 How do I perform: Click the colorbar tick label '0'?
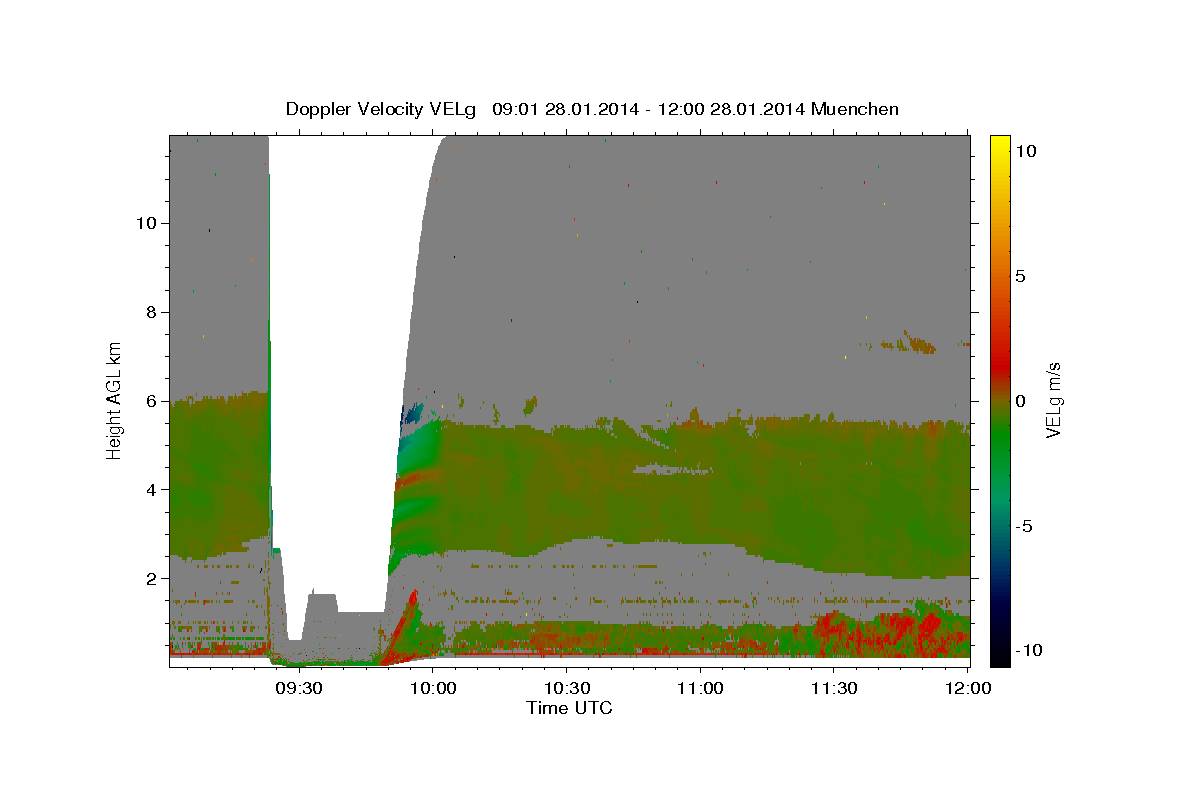[1021, 400]
